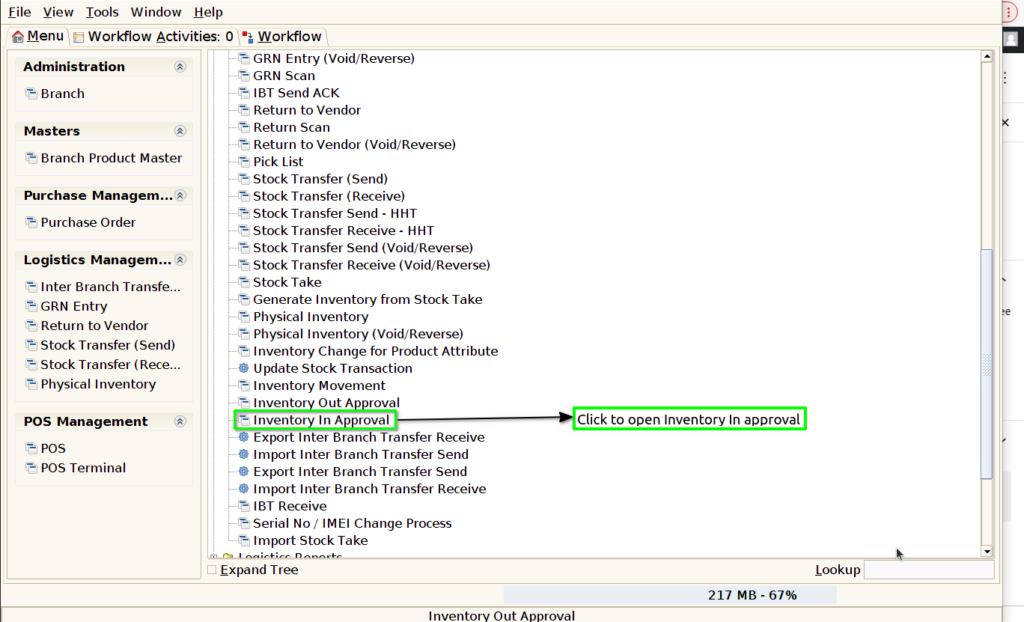The height and width of the screenshot is (622, 1024).
Task: Click into the Lookup input field
Action: coord(929,570)
